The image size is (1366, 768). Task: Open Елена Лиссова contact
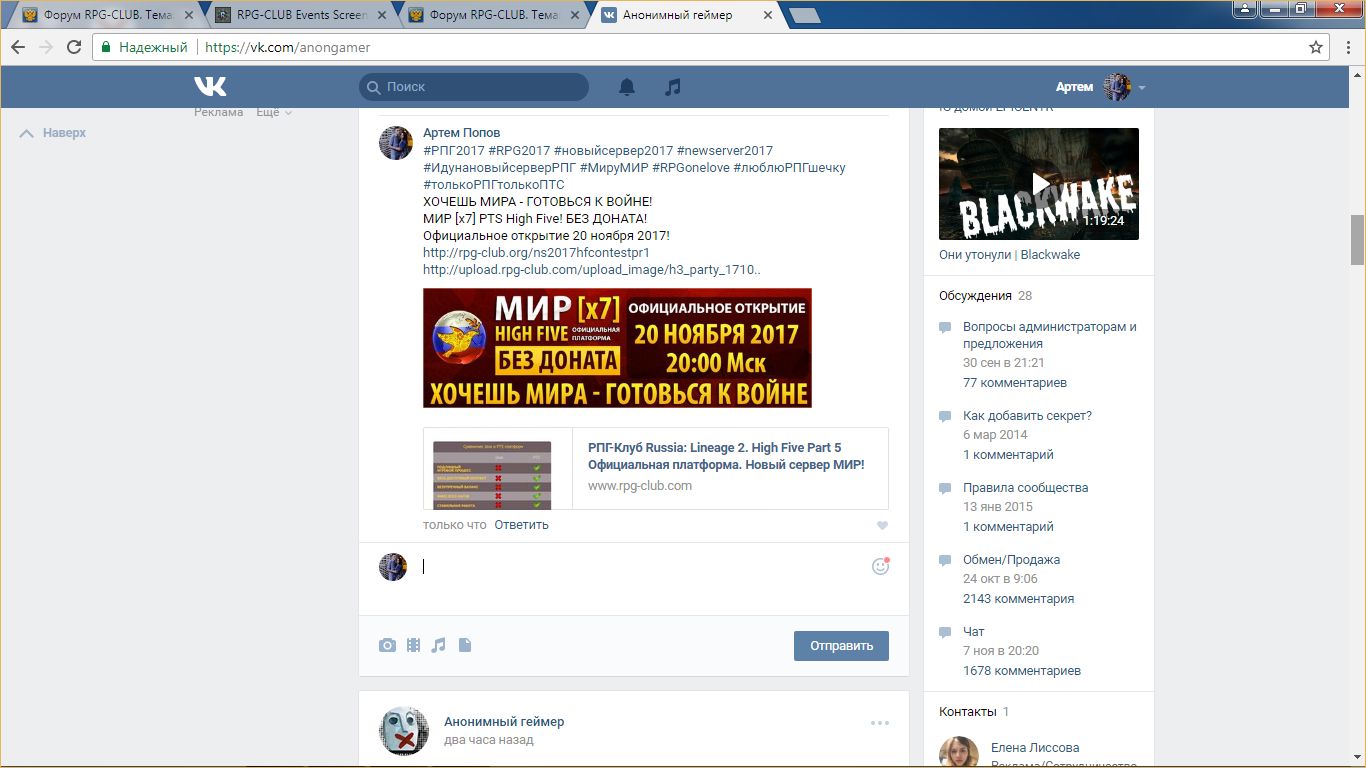click(x=1035, y=748)
